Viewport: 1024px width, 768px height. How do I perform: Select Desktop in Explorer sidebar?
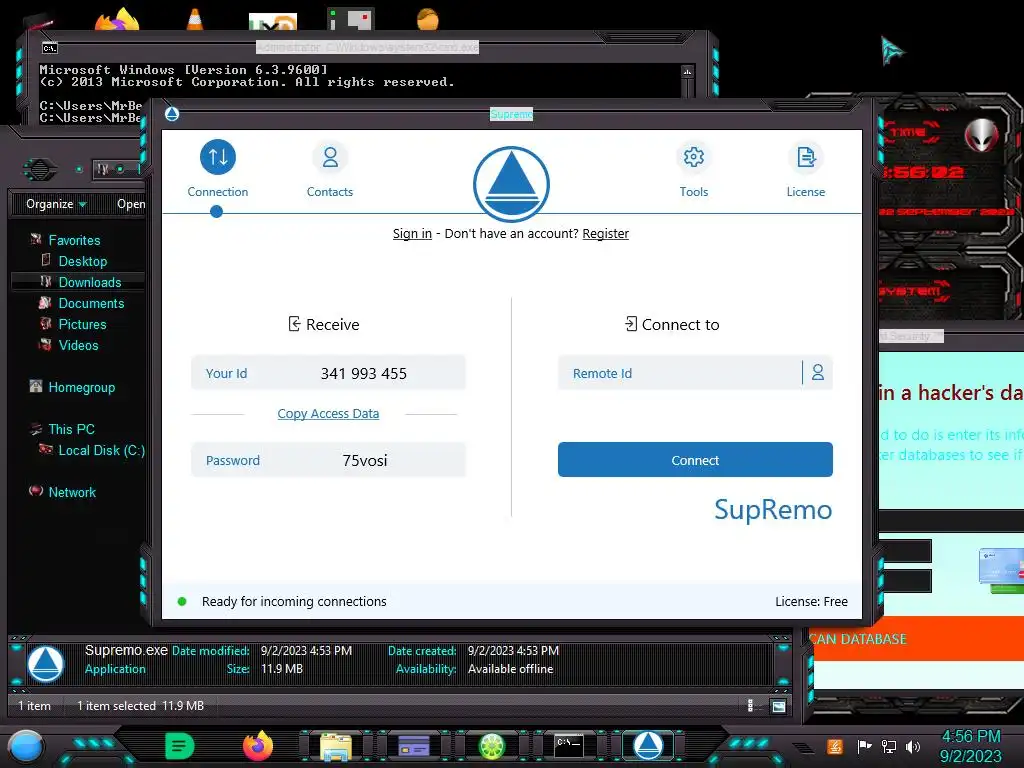pos(82,261)
